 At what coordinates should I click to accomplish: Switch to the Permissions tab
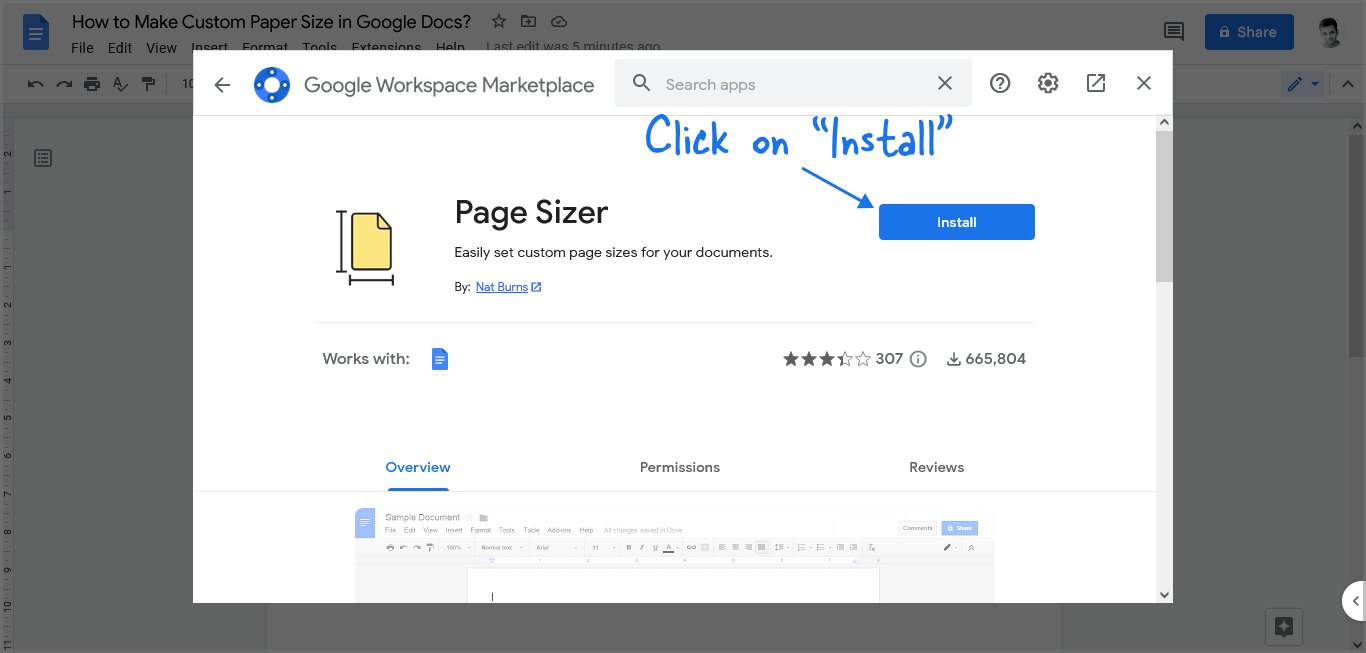coord(679,467)
